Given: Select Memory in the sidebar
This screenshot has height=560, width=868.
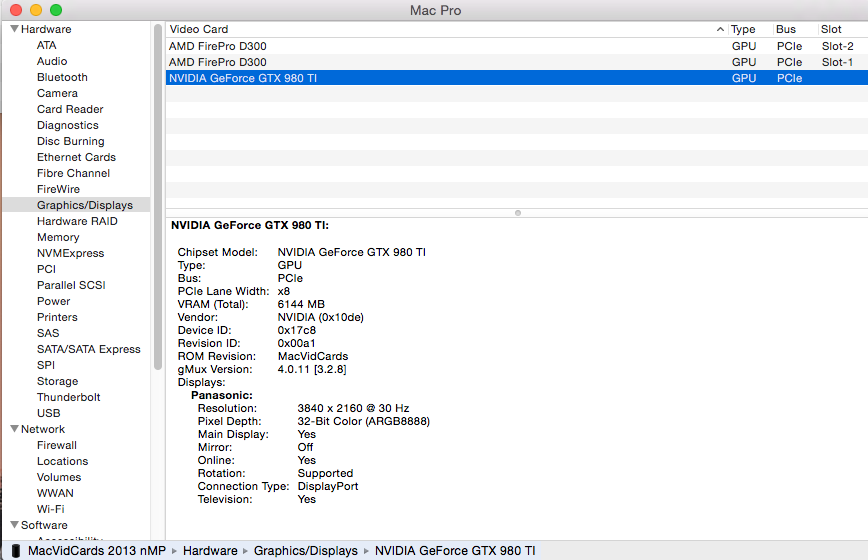Looking at the screenshot, I should point(58,237).
